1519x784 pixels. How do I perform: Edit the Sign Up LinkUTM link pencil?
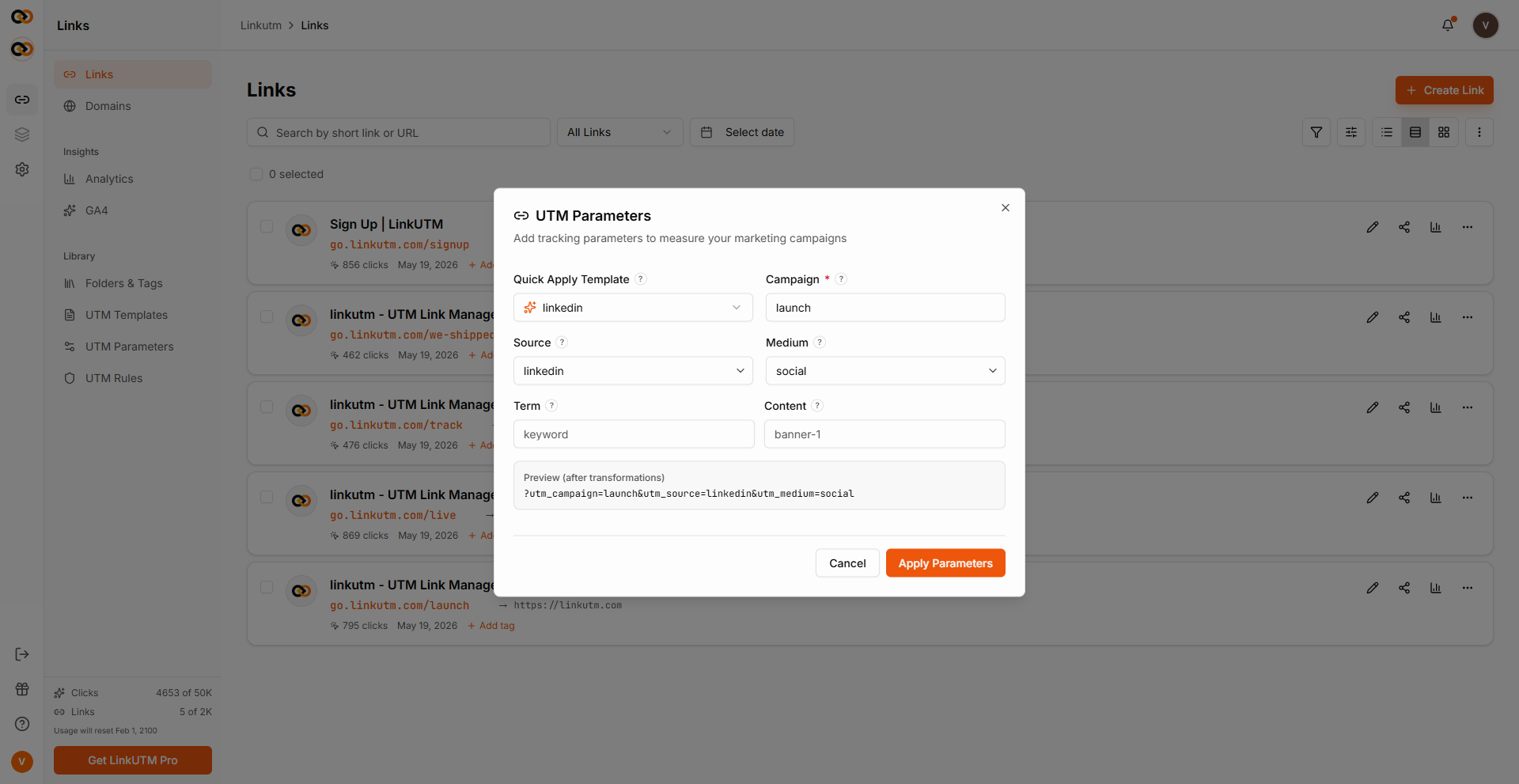pos(1373,227)
